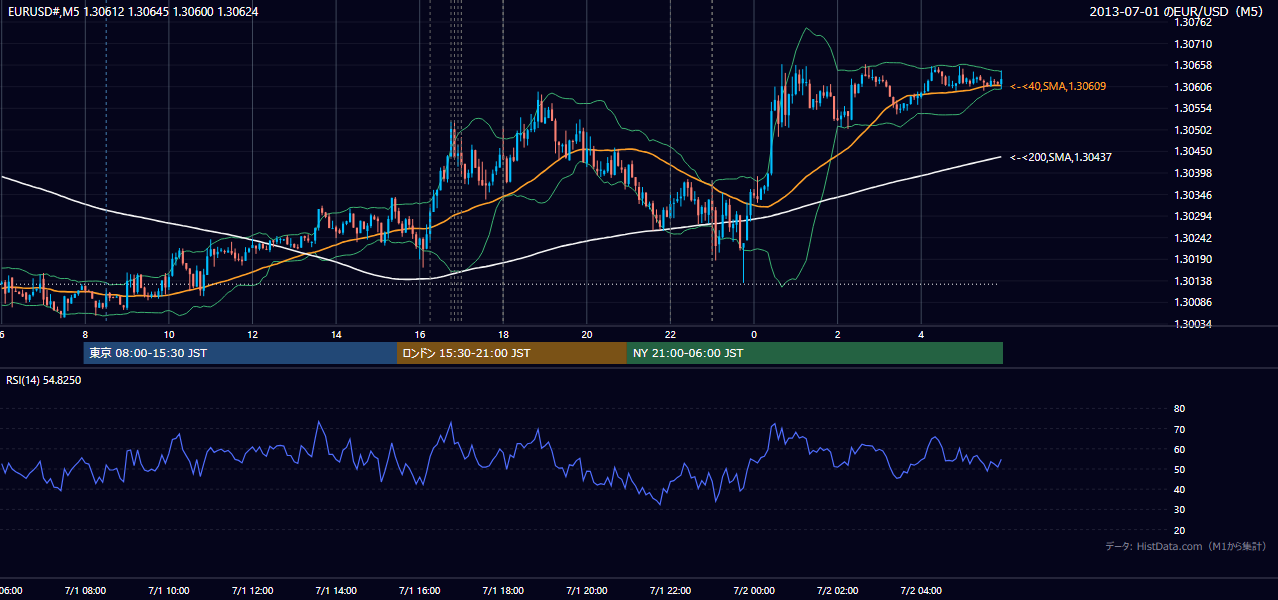Viewport: 1278px width, 600px height.
Task: Click the RSI(14) 54.8250 indicator label
Action: point(44,380)
